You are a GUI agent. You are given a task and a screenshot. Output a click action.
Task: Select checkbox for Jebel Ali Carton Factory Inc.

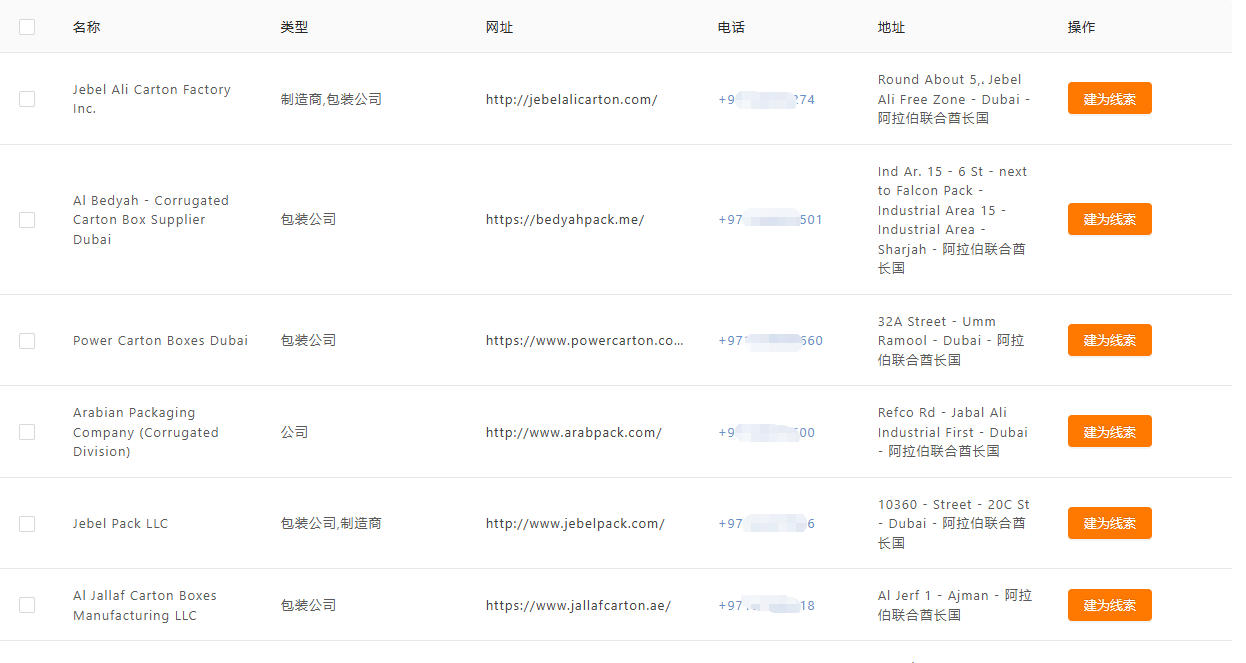pos(27,99)
